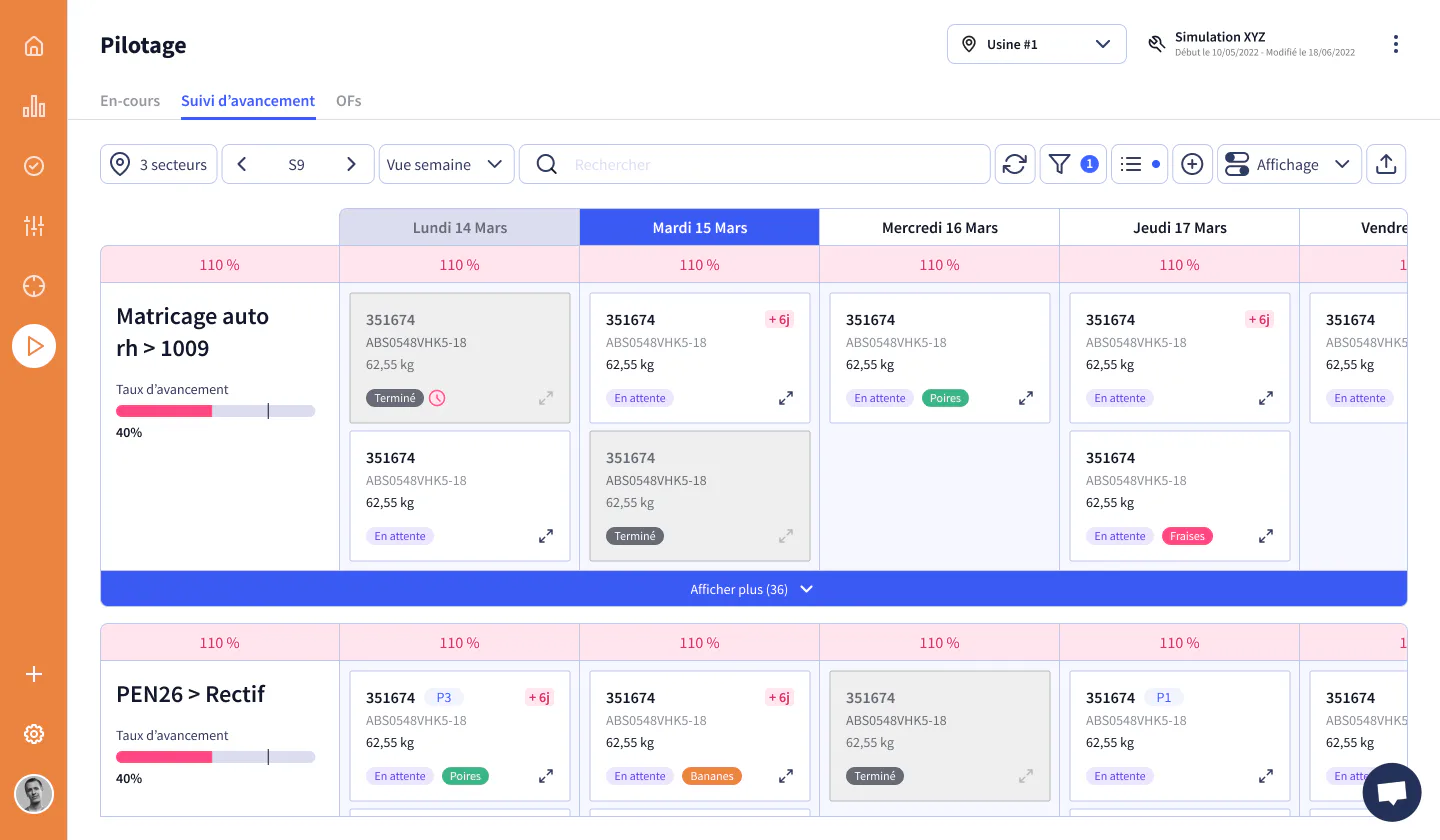Viewport: 1440px width, 840px height.
Task: Click the P1 priority tag
Action: tap(1164, 698)
